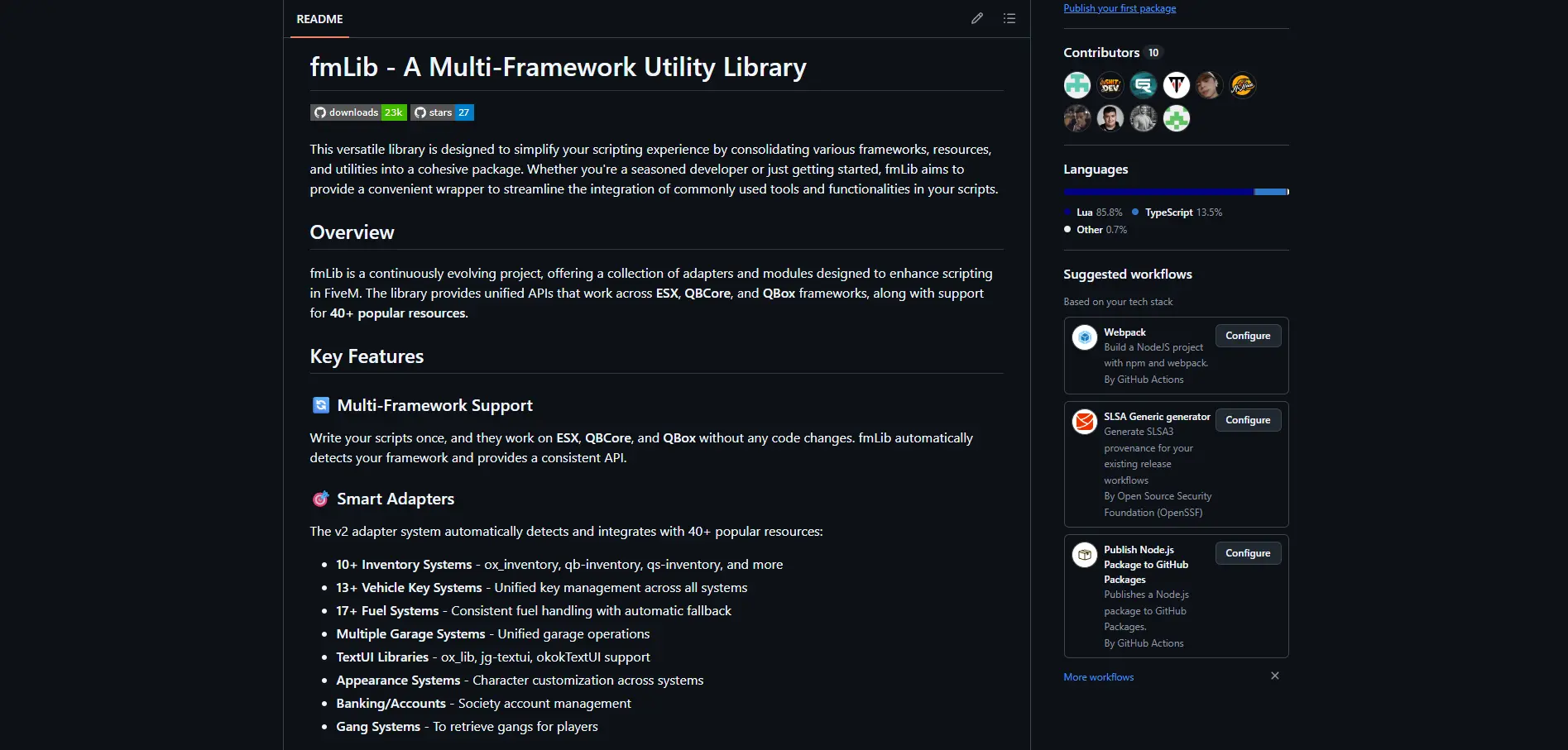This screenshot has width=1568, height=750.
Task: Click the Banking/Accounts list item
Action: [483, 704]
